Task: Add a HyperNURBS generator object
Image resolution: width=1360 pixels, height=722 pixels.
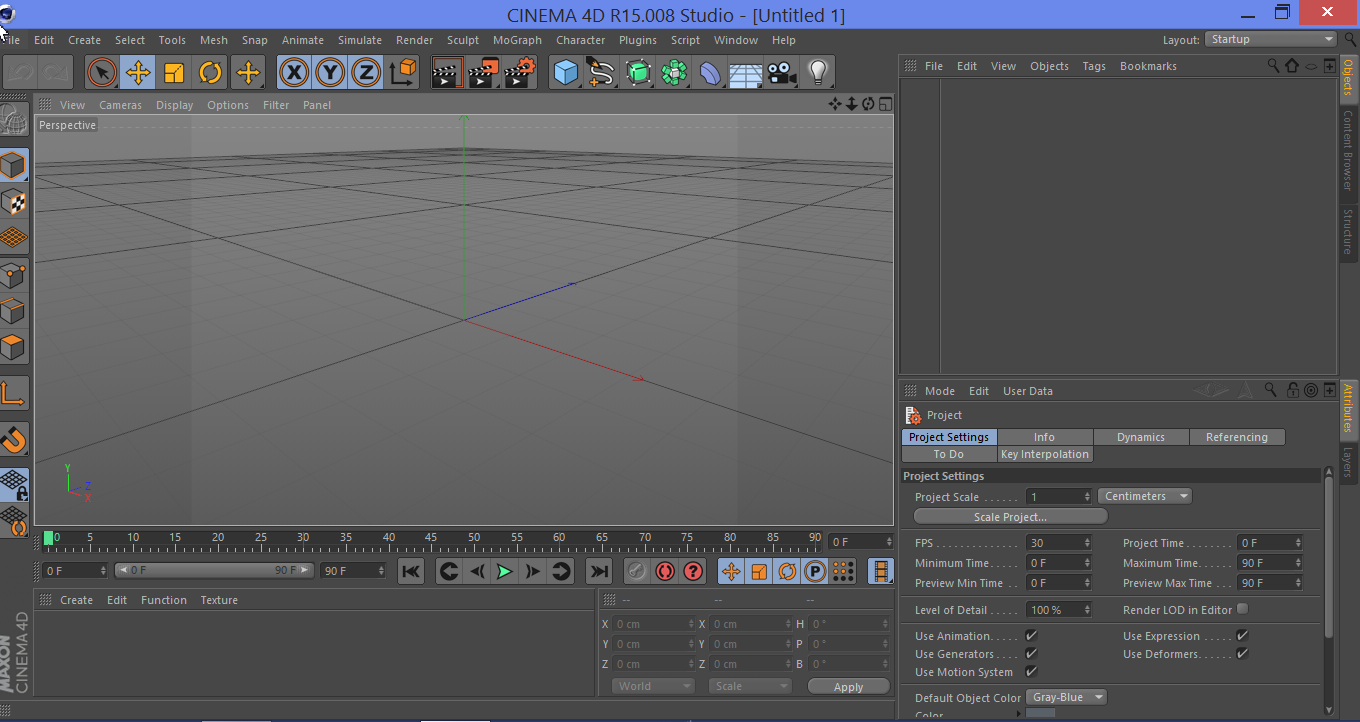Action: pos(638,72)
